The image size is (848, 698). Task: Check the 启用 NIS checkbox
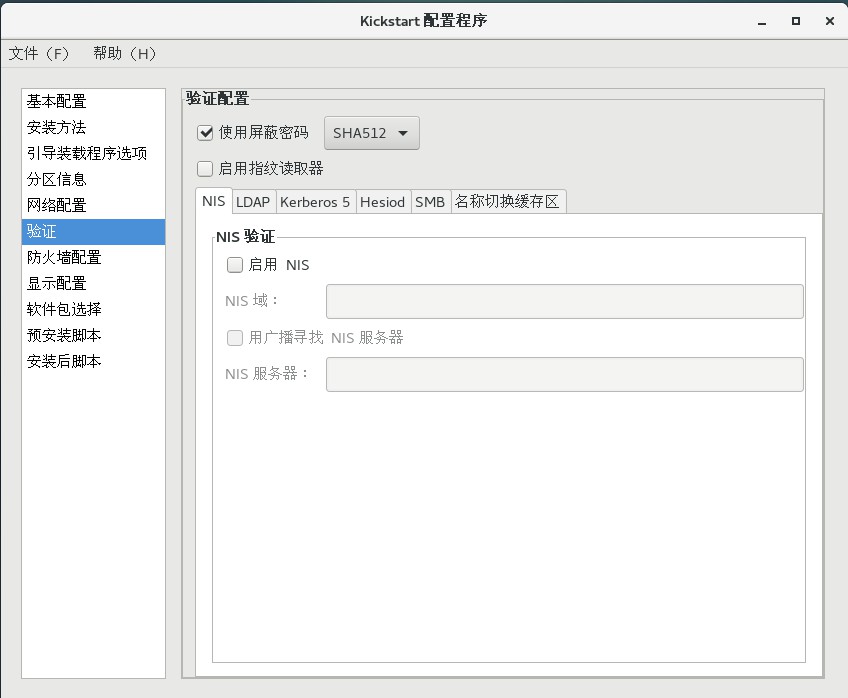click(235, 265)
